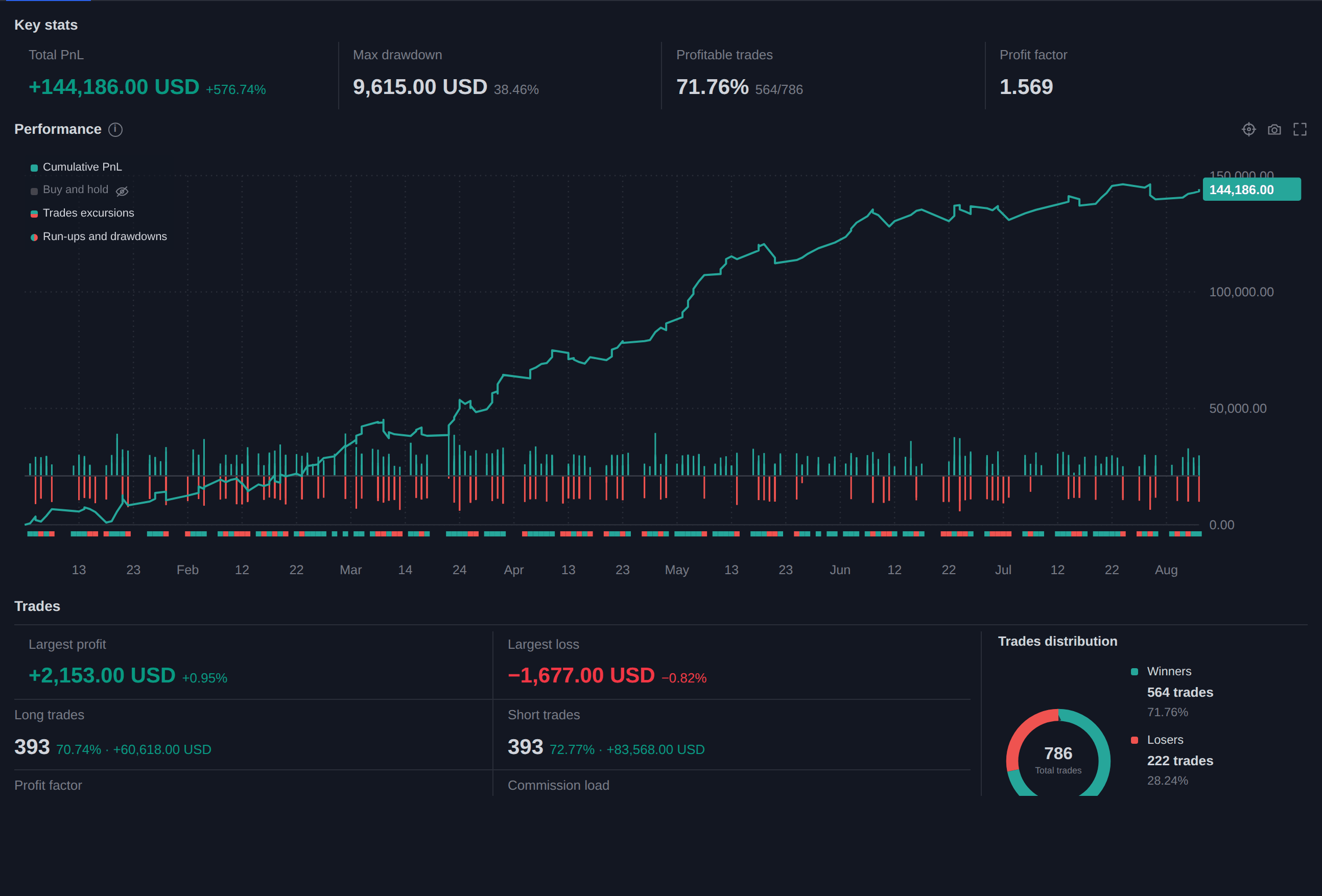
Task: Toggle Run-ups and drawdowns legend series
Action: click(x=99, y=236)
